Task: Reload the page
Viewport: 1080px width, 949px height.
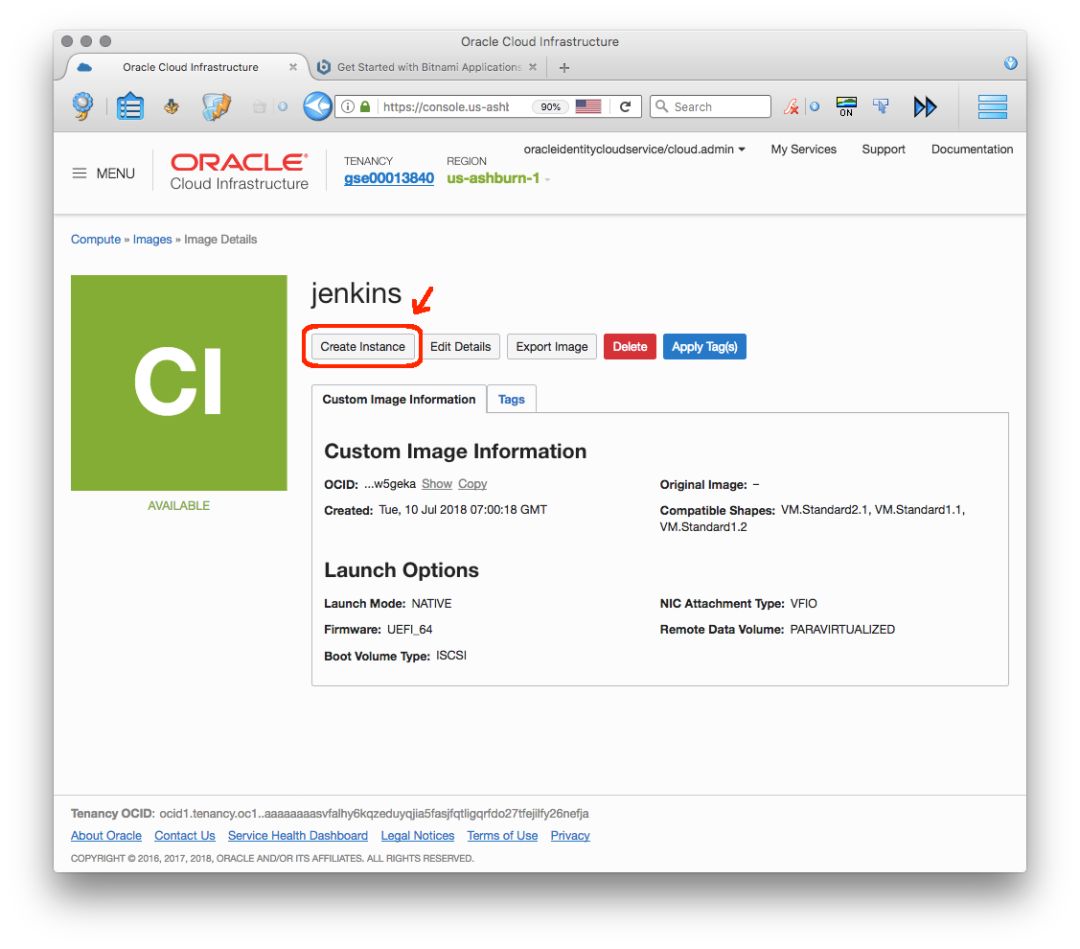Action: tap(625, 107)
